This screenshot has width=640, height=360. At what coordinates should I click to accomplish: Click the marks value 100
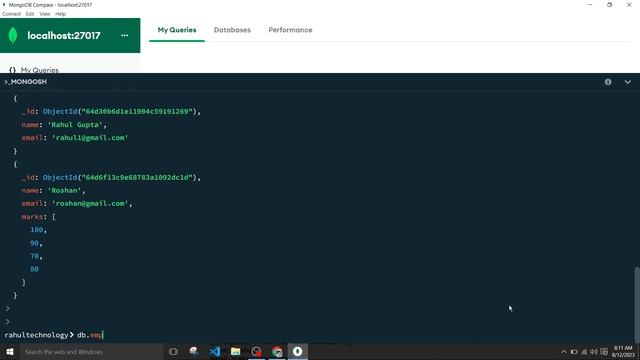point(36,230)
